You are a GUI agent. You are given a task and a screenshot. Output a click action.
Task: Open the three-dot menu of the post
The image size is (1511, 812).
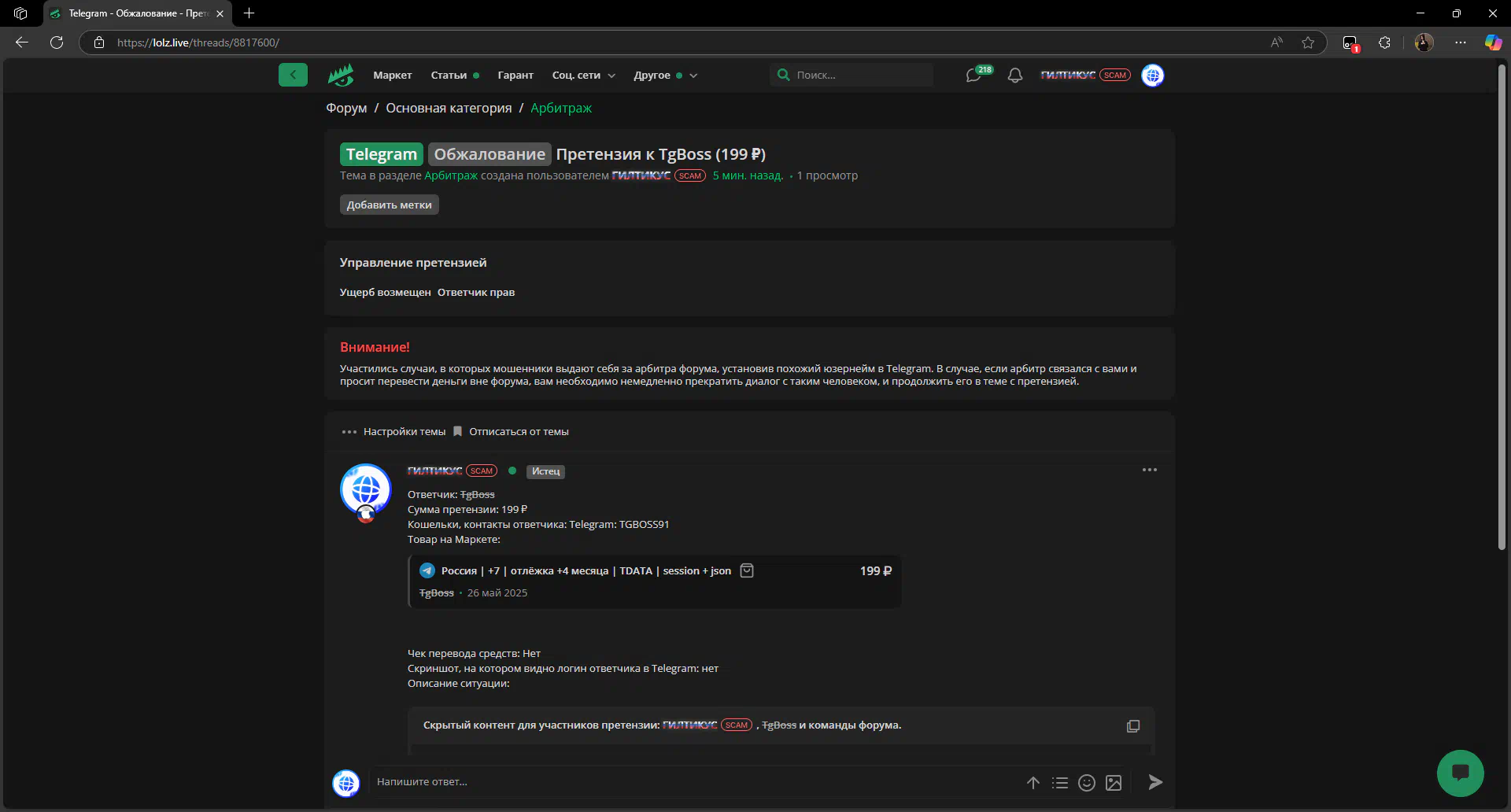click(x=1150, y=470)
